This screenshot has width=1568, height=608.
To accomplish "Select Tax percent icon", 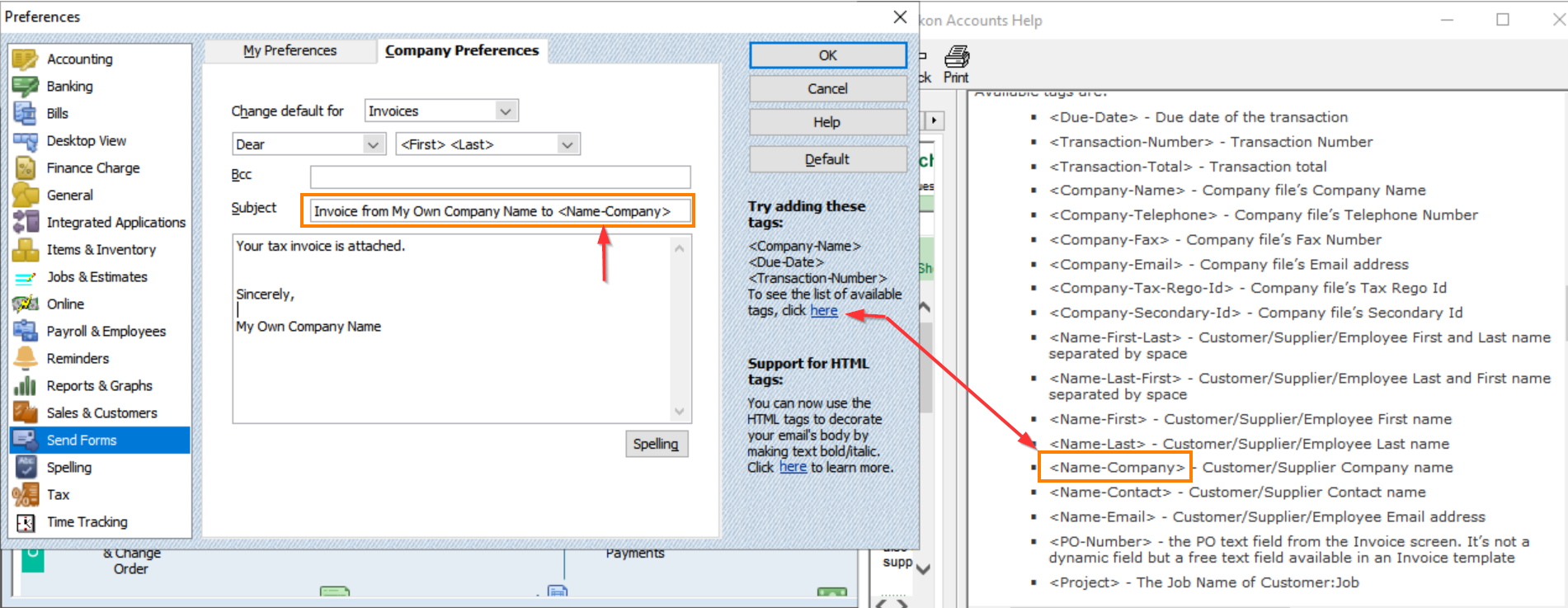I will pyautogui.click(x=26, y=494).
